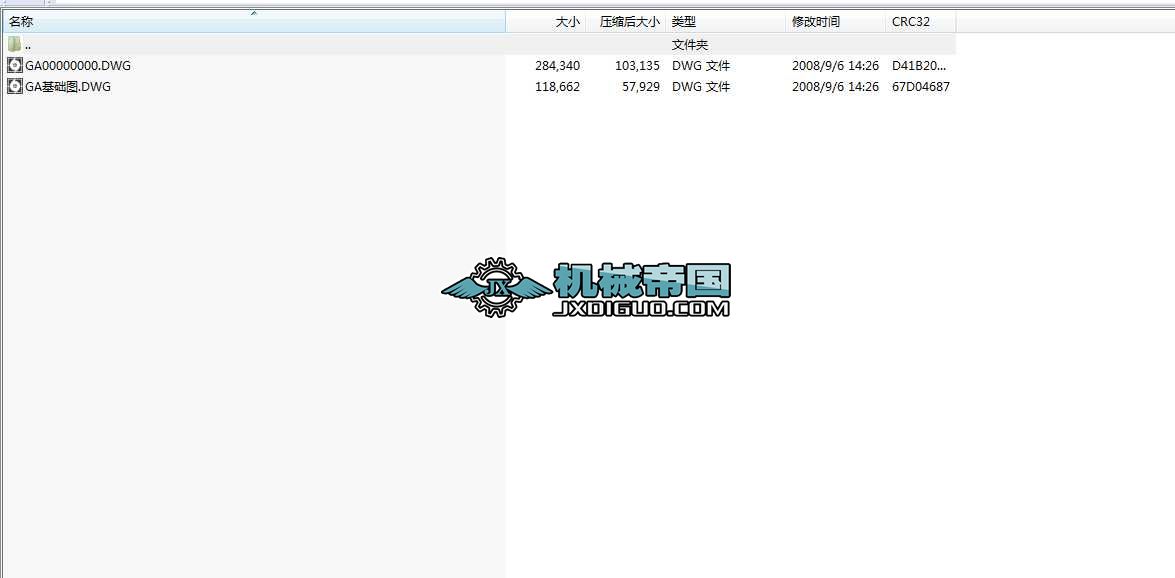Select the DWG icon of the second file row
1175x578 pixels.
[x=14, y=87]
